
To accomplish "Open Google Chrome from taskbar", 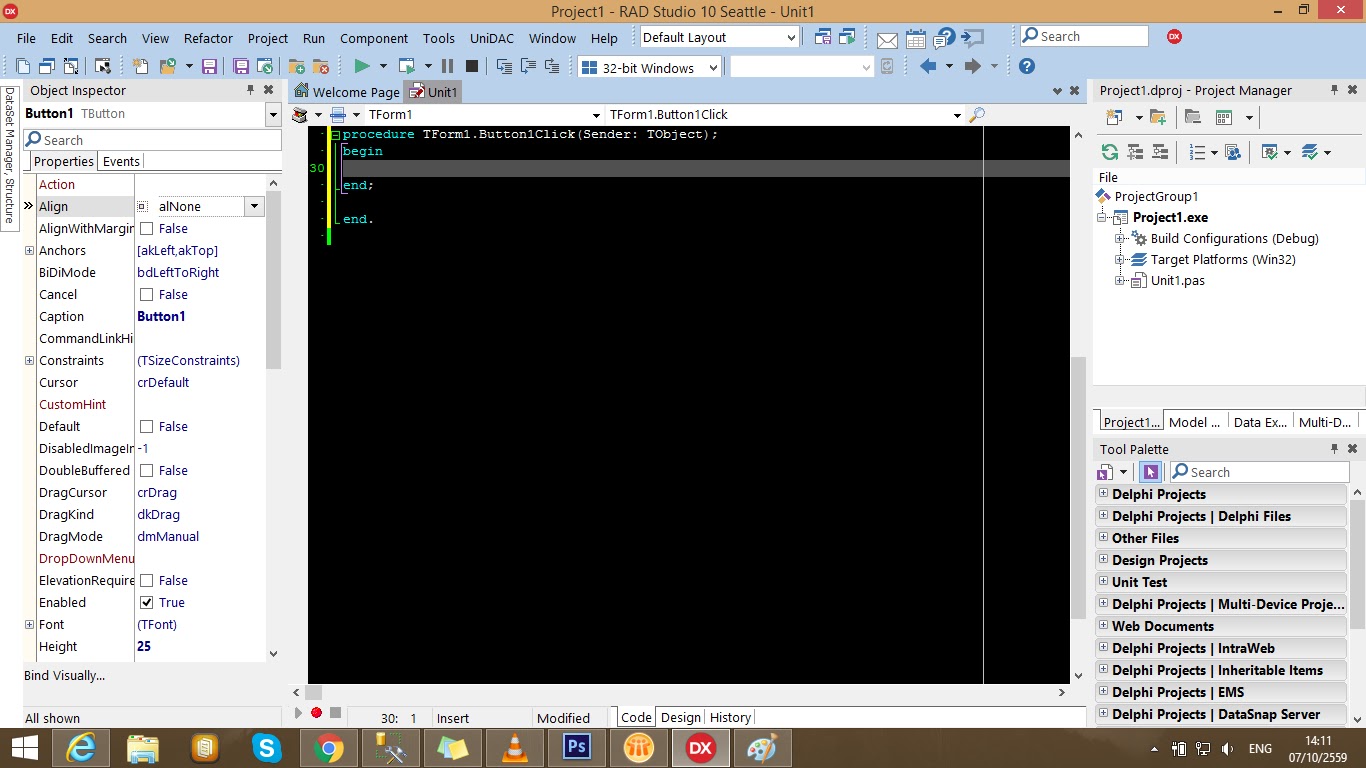I will tap(328, 747).
